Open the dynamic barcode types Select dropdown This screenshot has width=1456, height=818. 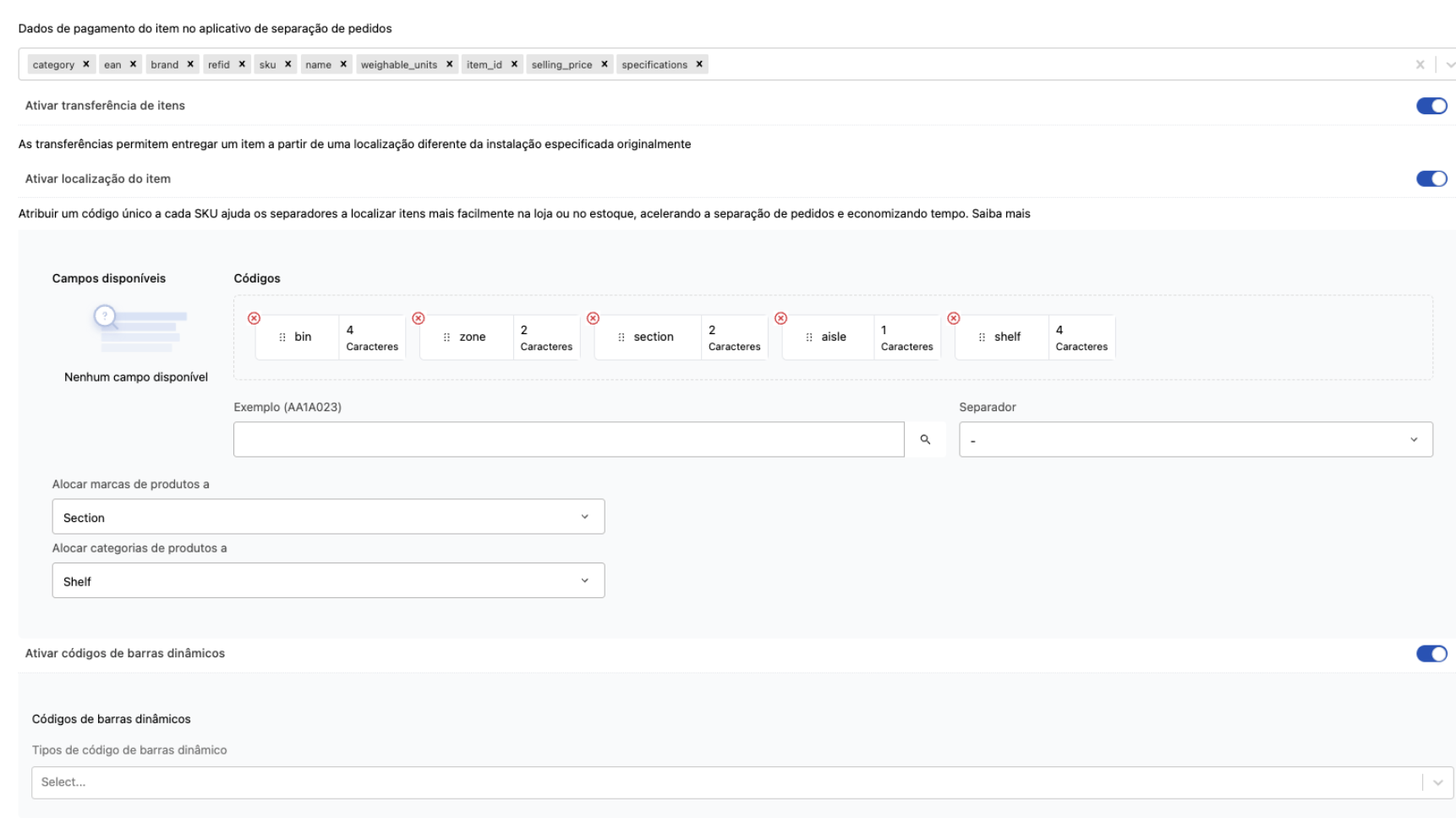[1437, 782]
